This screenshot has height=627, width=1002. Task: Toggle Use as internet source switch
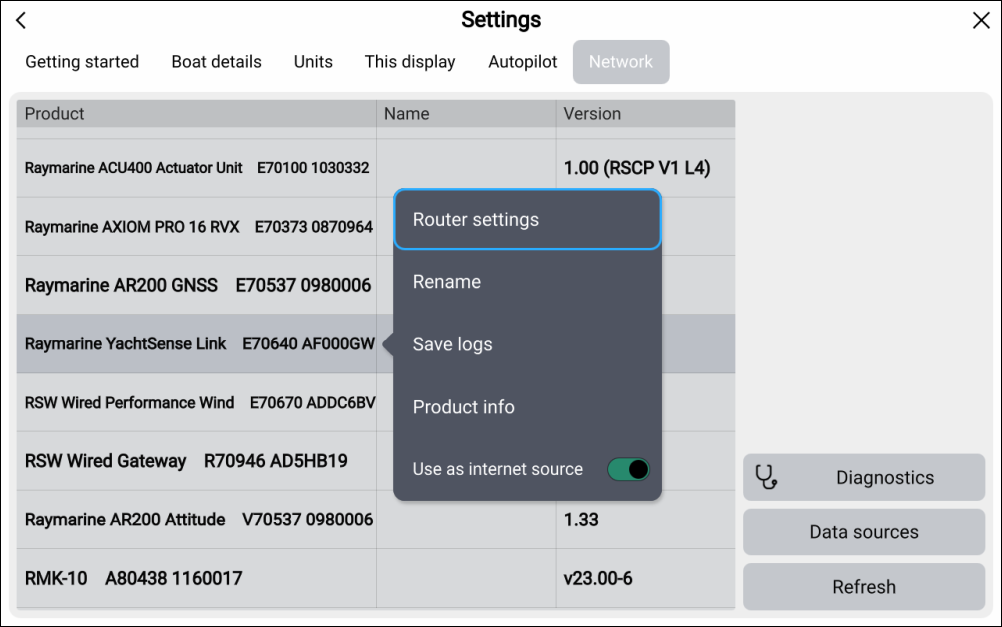[x=628, y=469]
